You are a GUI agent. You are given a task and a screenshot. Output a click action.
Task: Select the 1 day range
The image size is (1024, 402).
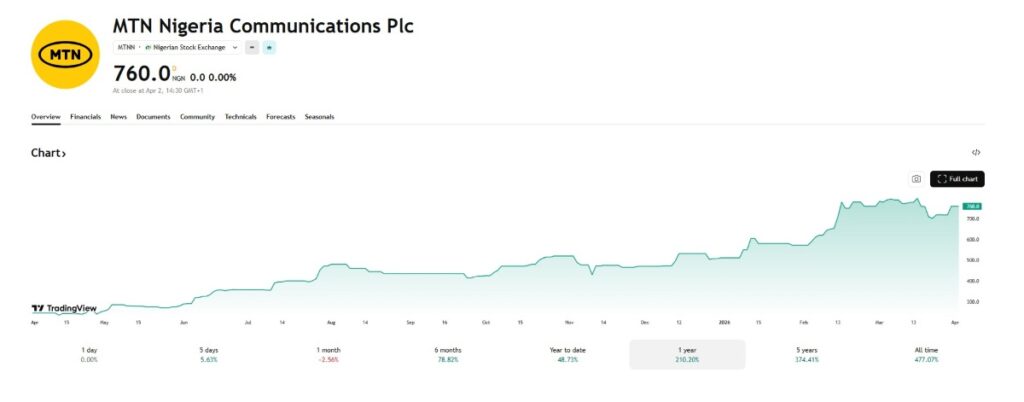(x=89, y=354)
